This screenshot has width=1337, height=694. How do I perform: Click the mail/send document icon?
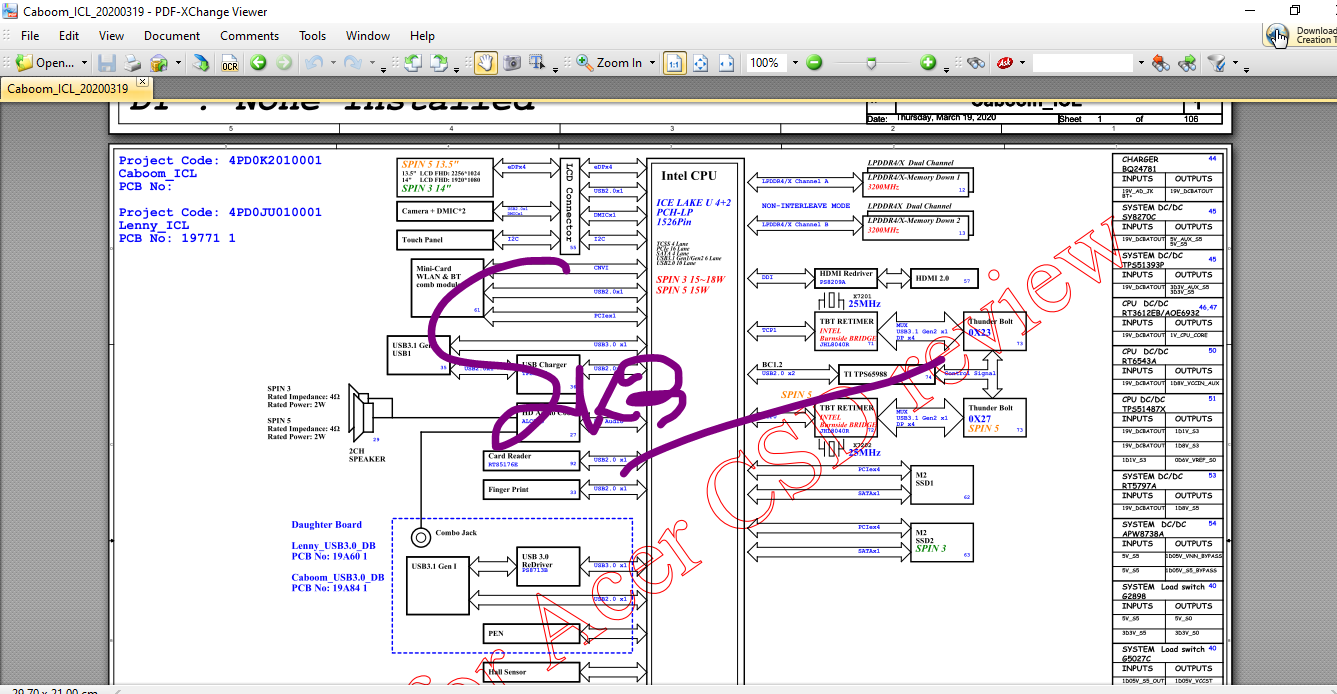click(x=158, y=63)
